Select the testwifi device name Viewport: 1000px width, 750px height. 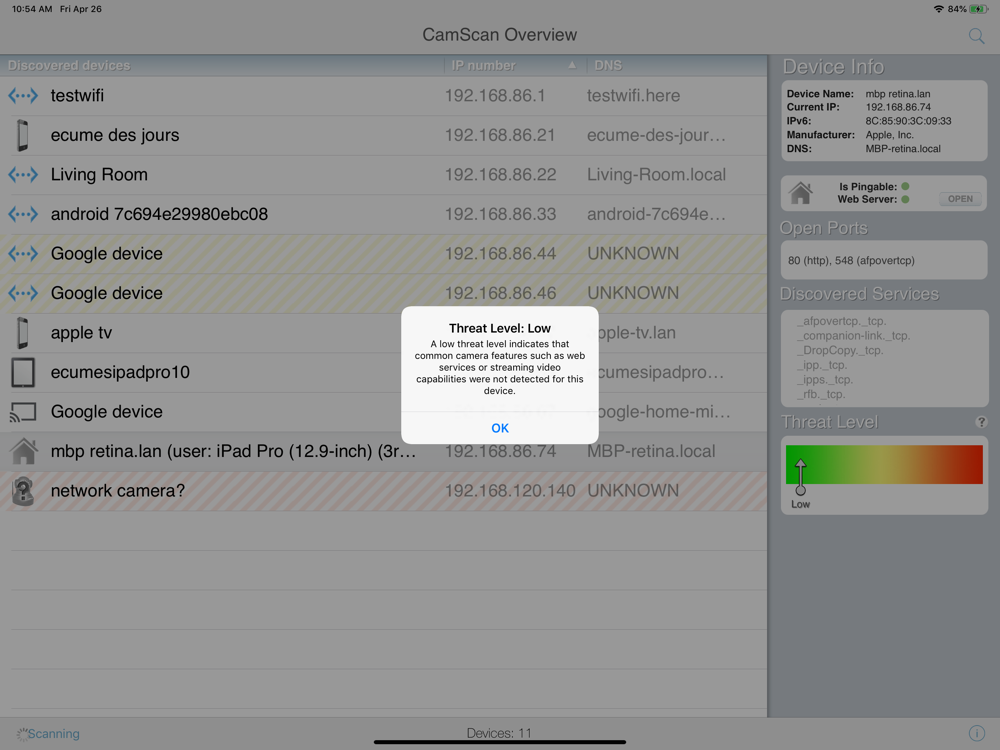pyautogui.click(x=77, y=96)
